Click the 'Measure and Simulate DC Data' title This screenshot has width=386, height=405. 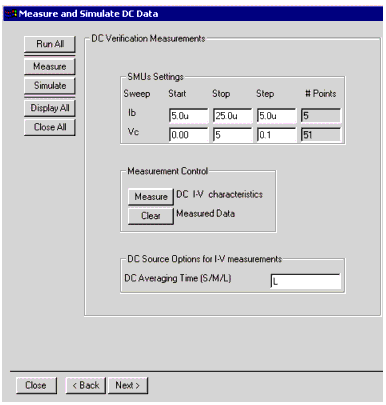point(88,14)
